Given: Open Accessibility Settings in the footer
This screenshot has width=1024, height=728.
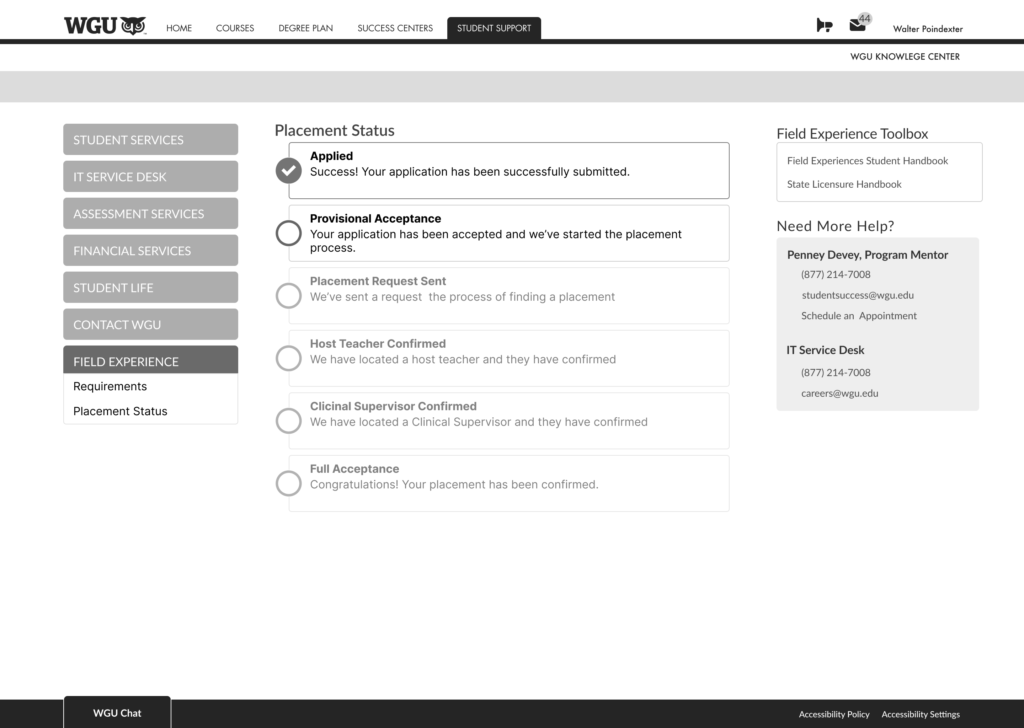Looking at the screenshot, I should tap(920, 715).
